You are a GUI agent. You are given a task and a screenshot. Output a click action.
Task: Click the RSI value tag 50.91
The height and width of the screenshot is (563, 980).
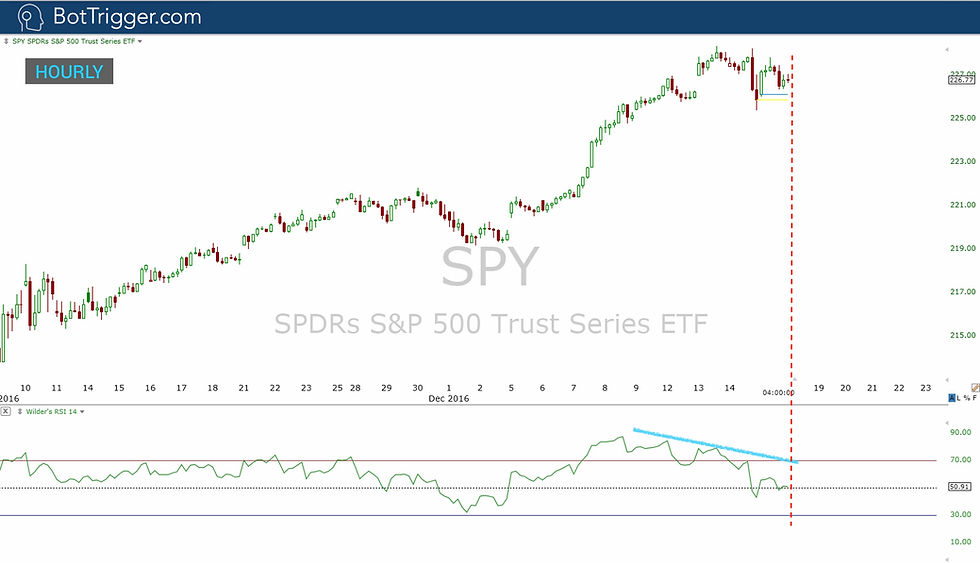point(959,487)
